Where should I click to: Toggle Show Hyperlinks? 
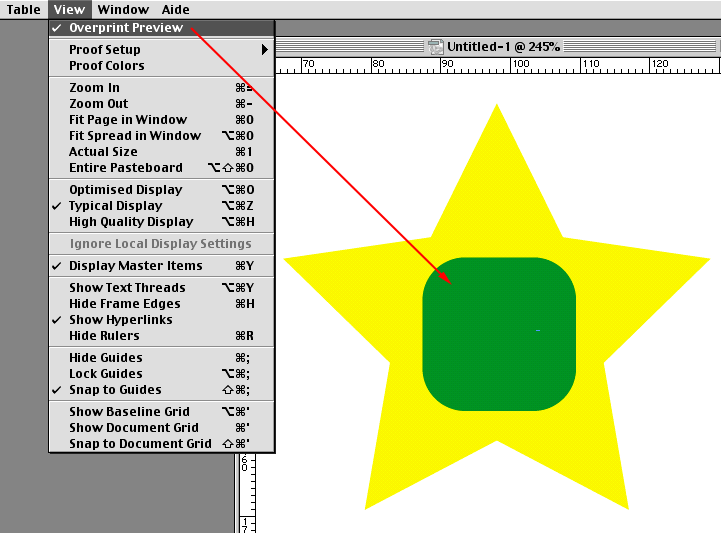click(x=162, y=320)
